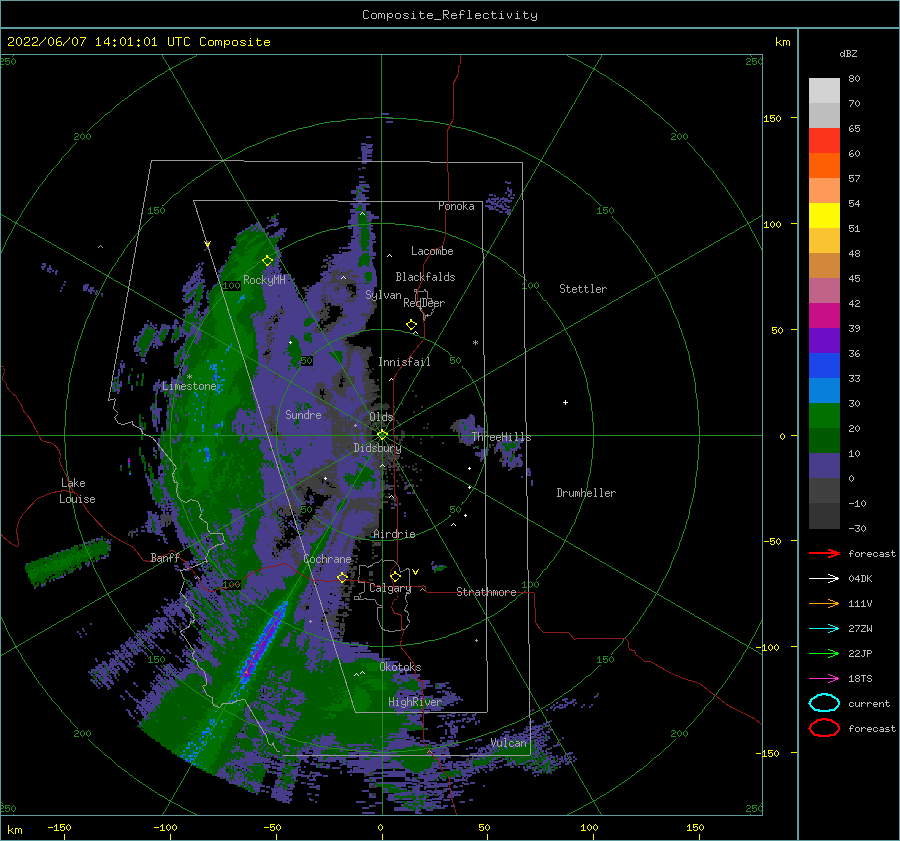
Task: Click the magenta 18TS arrow icon
Action: [x=824, y=679]
